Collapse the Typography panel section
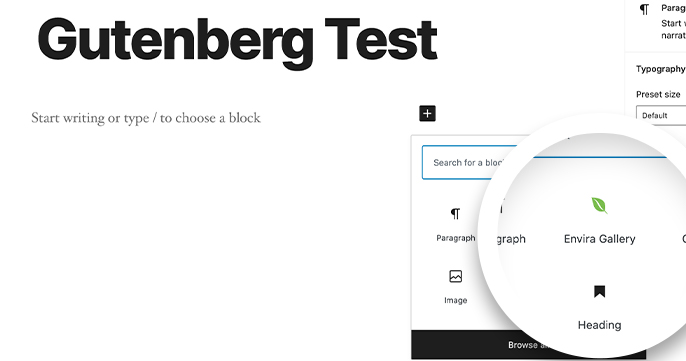The height and width of the screenshot is (361, 686). pyautogui.click(x=661, y=69)
